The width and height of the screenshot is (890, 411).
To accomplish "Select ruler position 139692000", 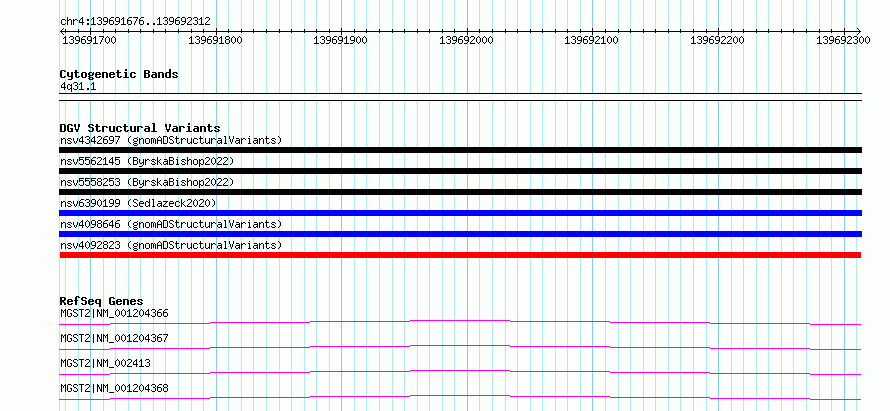I will pyautogui.click(x=467, y=40).
